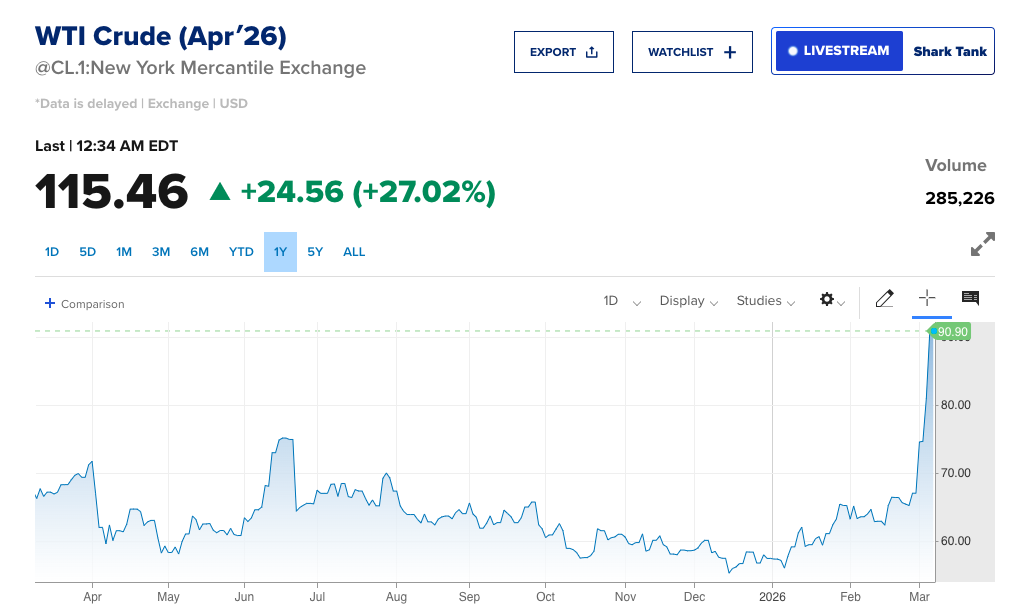Switch chart to 5Y range
This screenshot has width=1012, height=609.
[315, 252]
